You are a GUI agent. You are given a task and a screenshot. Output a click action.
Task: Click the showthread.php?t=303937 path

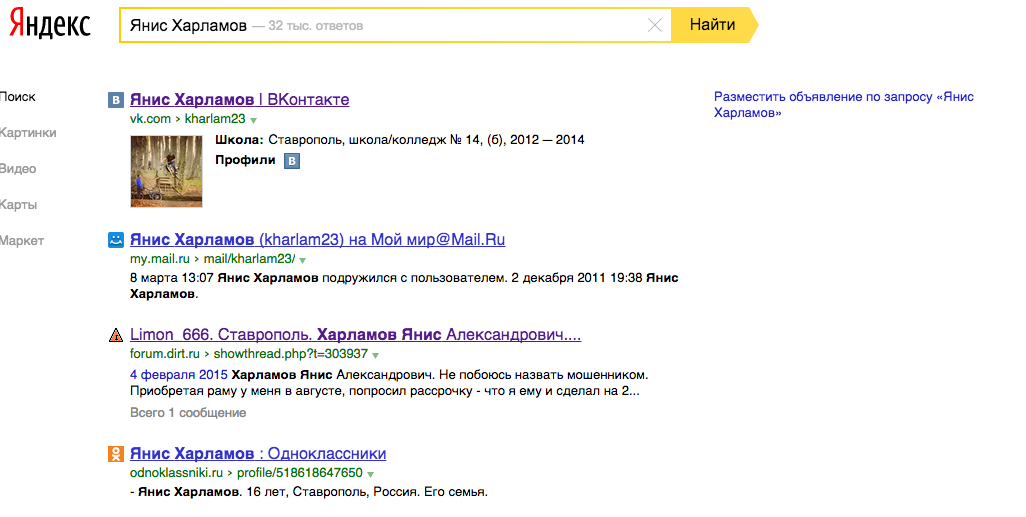click(291, 354)
